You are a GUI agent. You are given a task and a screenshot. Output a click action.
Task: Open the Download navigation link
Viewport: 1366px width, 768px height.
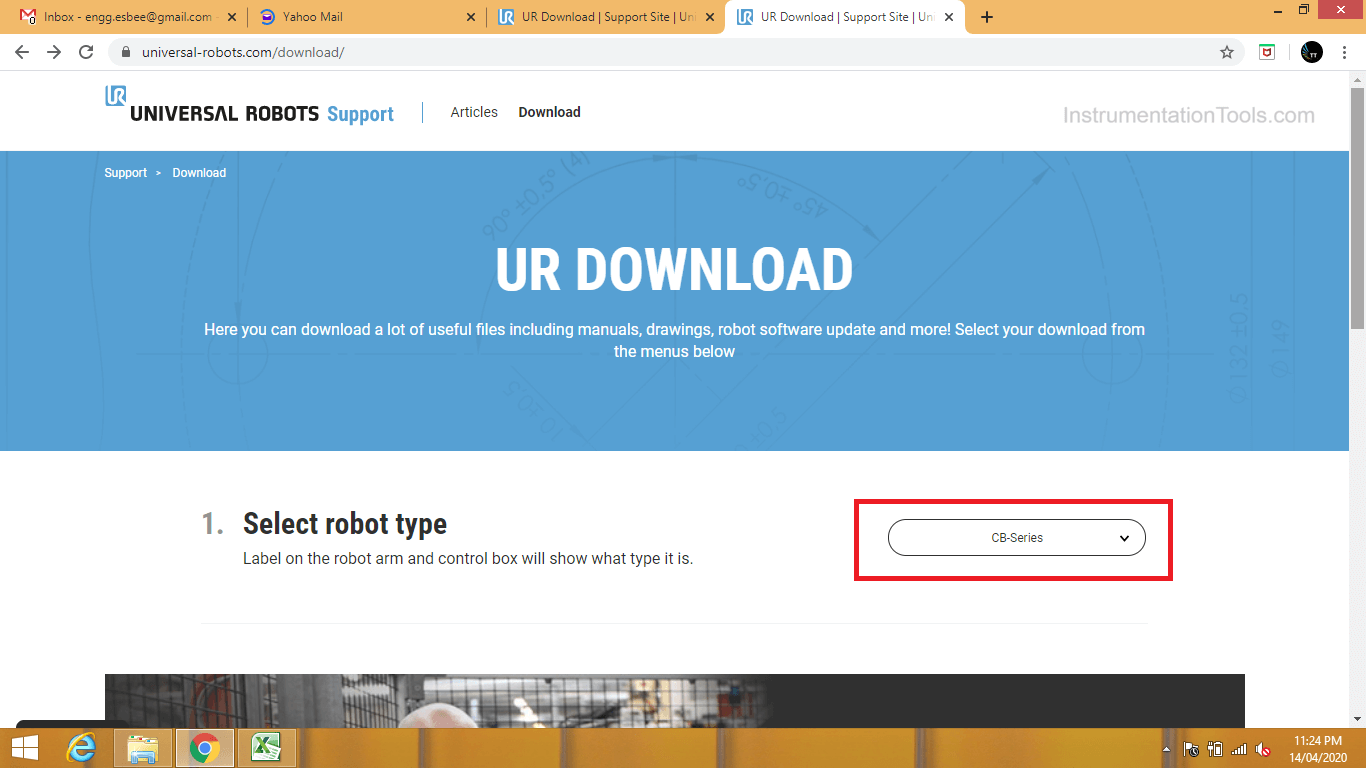click(549, 112)
